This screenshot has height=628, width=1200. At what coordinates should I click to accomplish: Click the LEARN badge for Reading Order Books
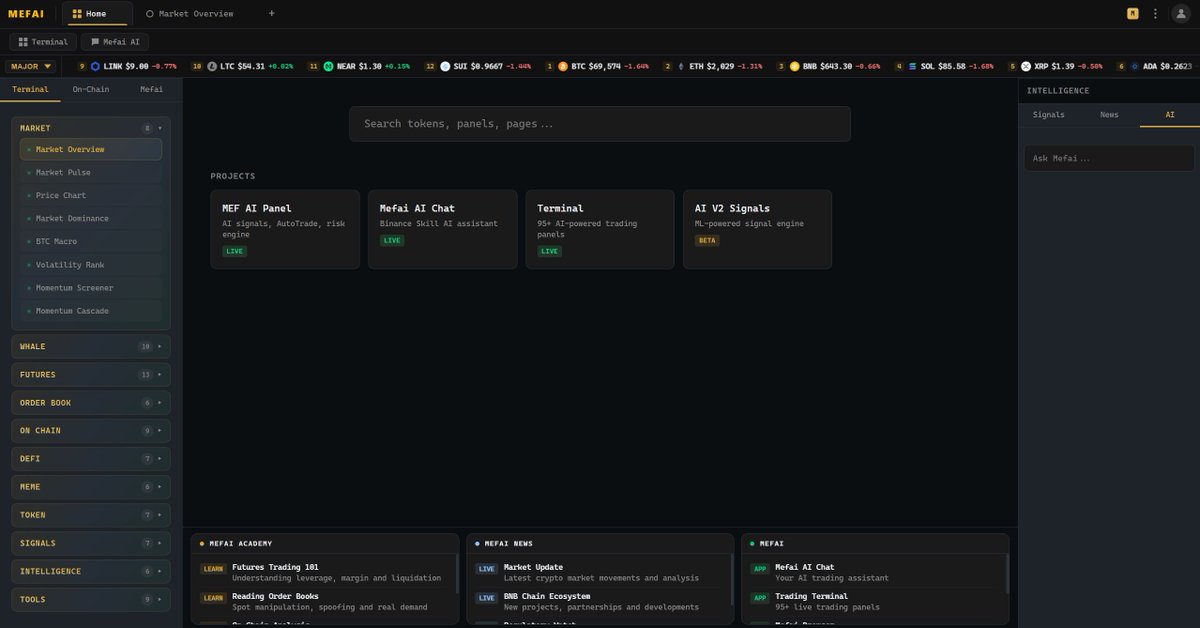coord(213,598)
